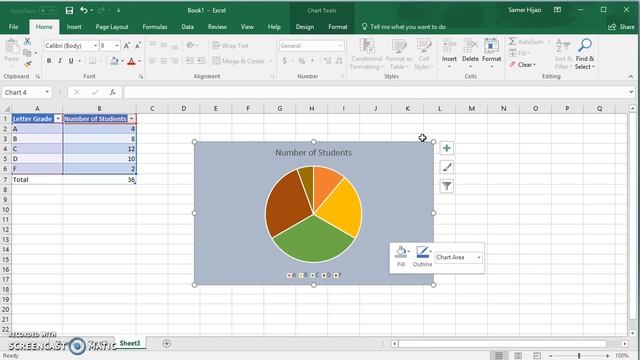Viewport: 640px width, 360px height.
Task: Open the View tab
Action: coord(247,27)
